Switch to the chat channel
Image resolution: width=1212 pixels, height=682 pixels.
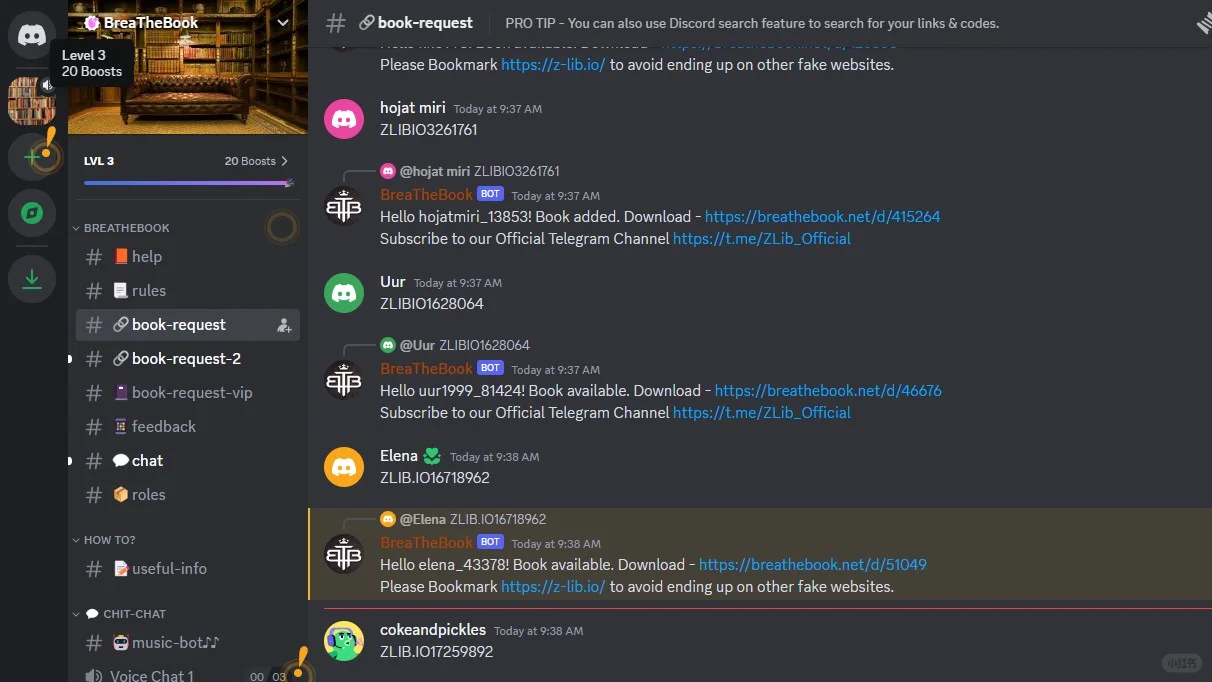(x=188, y=460)
